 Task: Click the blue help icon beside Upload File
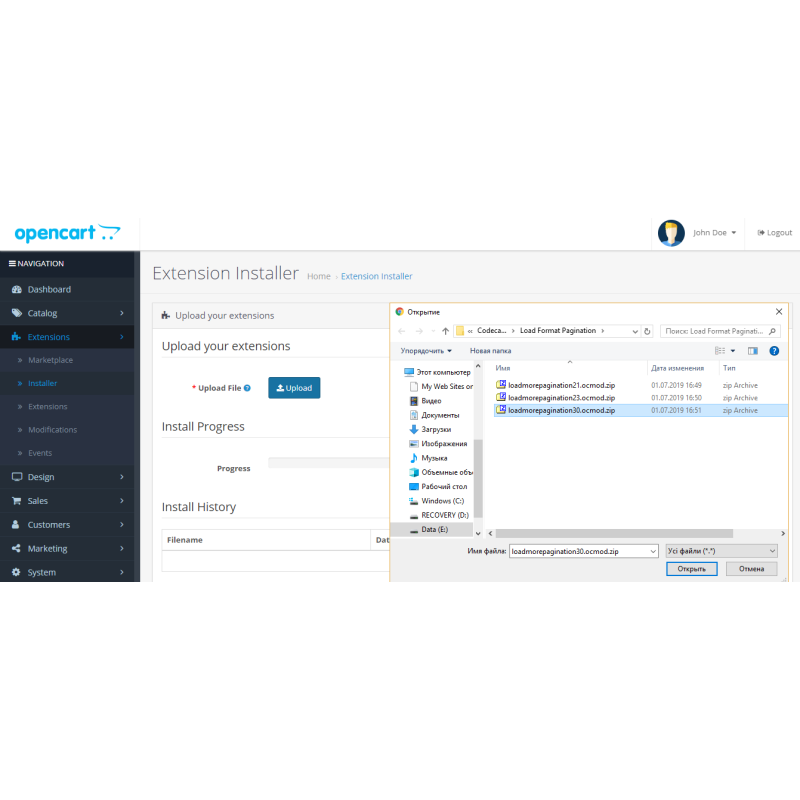click(x=247, y=388)
